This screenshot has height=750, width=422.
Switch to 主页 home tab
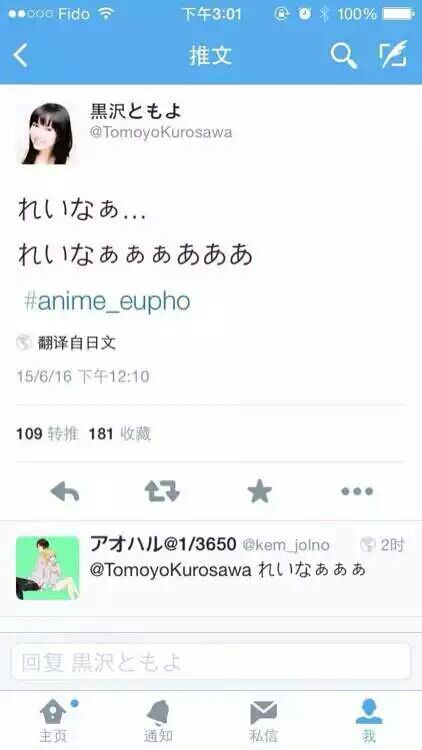tap(54, 720)
